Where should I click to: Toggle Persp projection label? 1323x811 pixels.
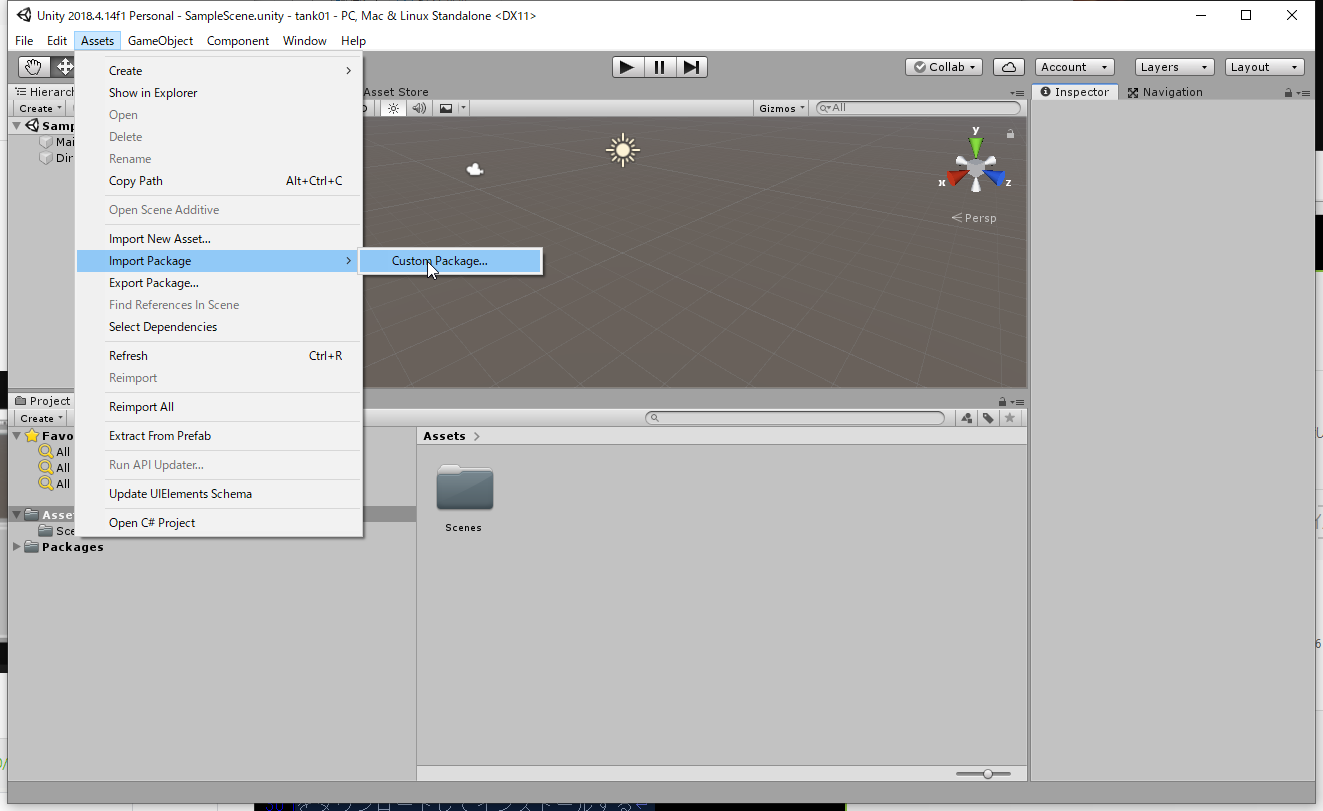click(x=974, y=218)
